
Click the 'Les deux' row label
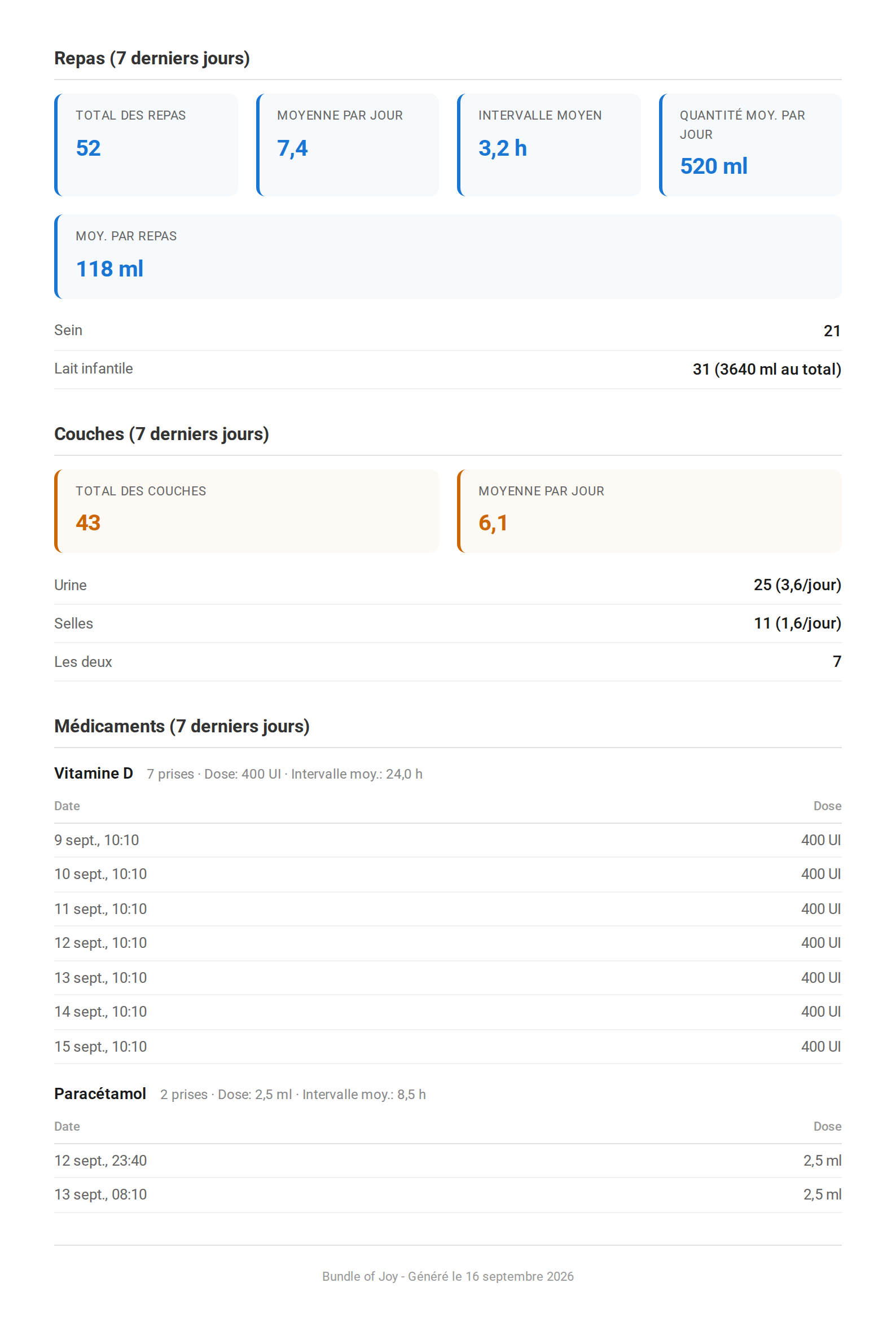point(83,662)
